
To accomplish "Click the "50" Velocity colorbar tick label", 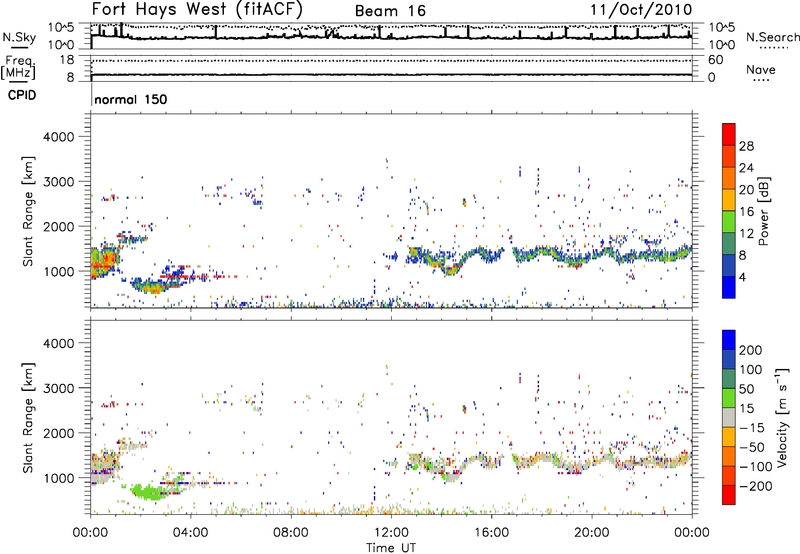I will coord(746,389).
